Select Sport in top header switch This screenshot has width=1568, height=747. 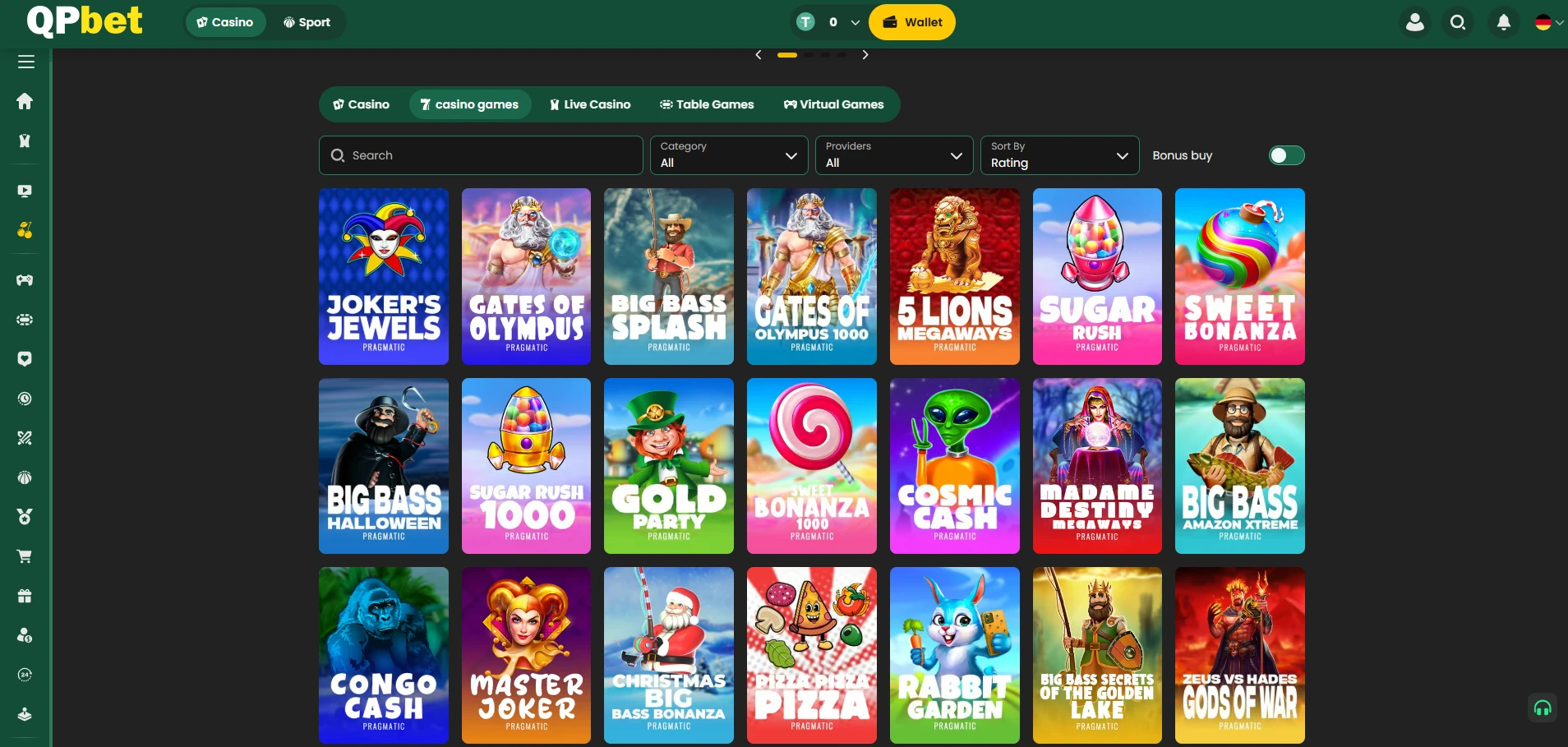pos(307,22)
